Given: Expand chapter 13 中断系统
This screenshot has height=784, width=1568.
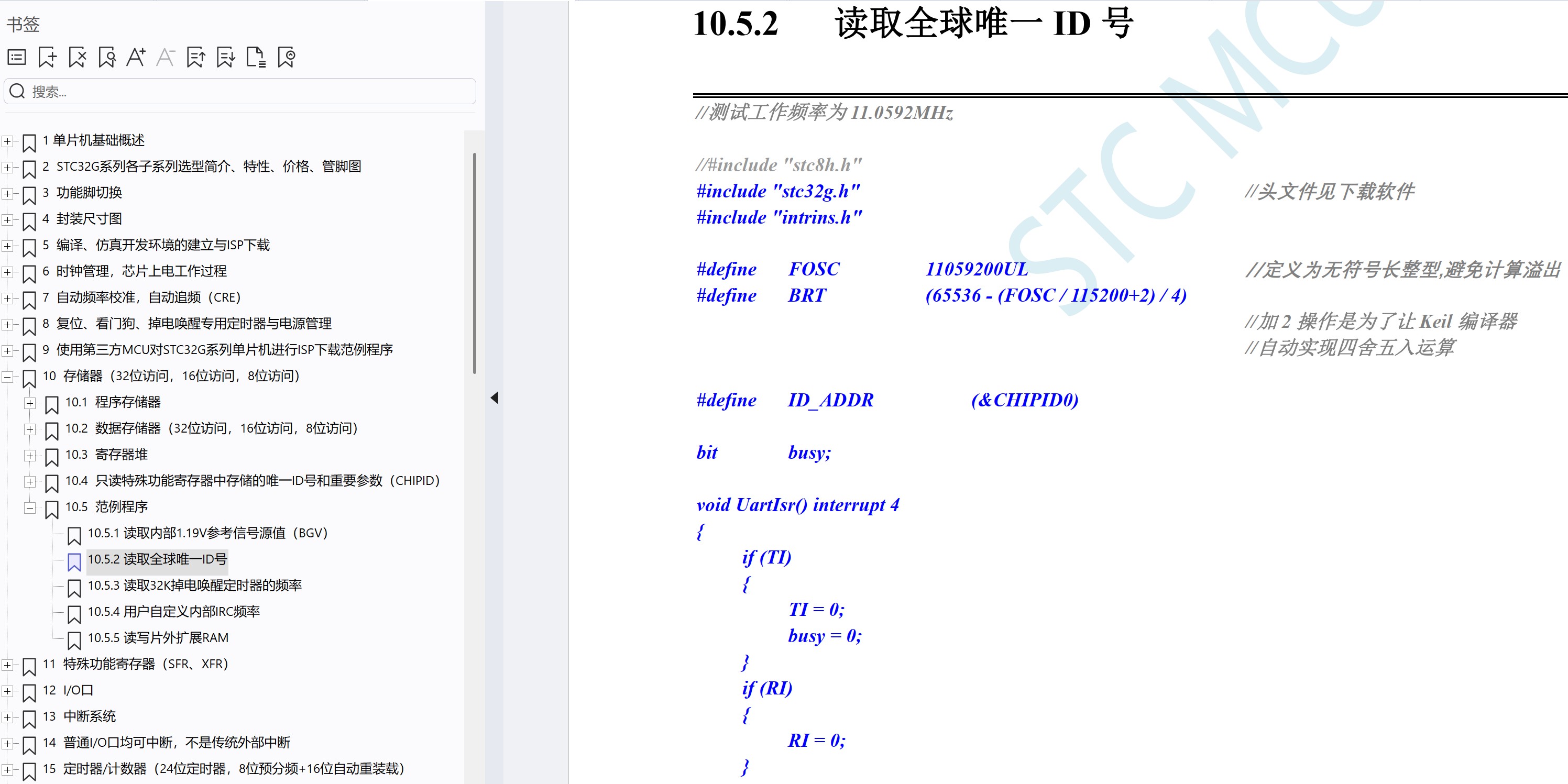Looking at the screenshot, I should (x=7, y=717).
